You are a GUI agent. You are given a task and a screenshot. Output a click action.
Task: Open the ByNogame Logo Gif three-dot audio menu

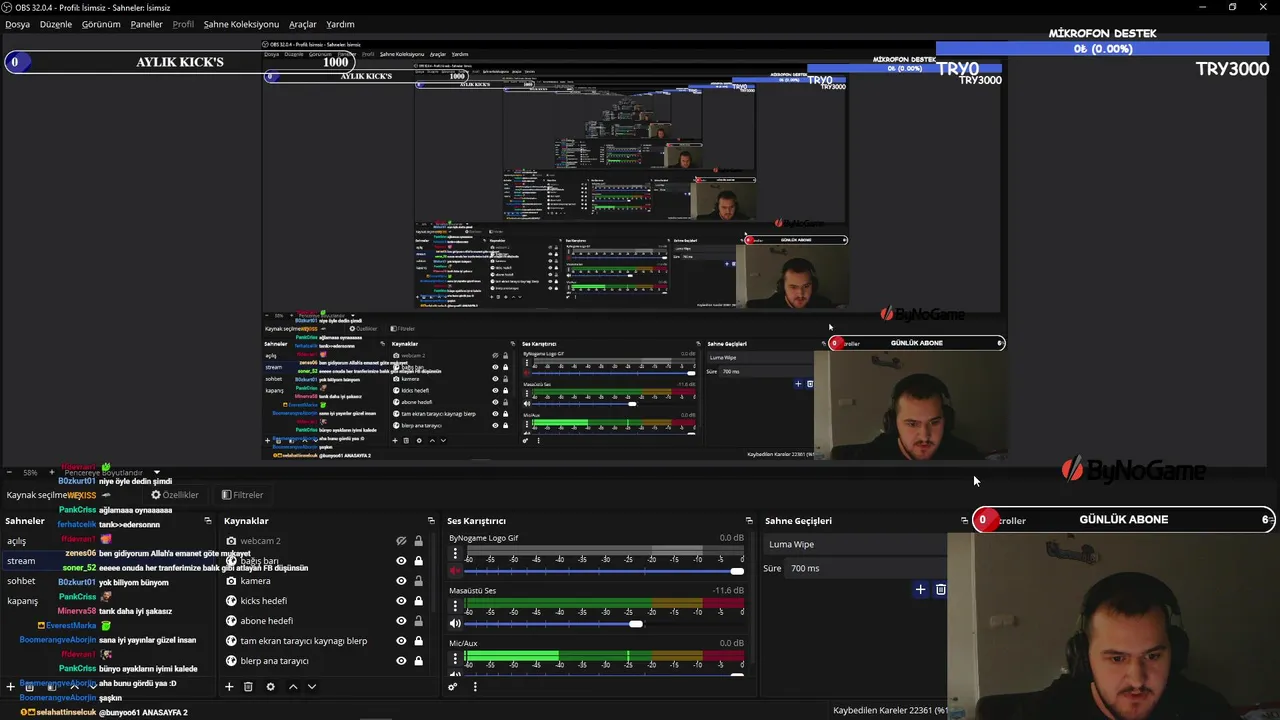point(455,553)
